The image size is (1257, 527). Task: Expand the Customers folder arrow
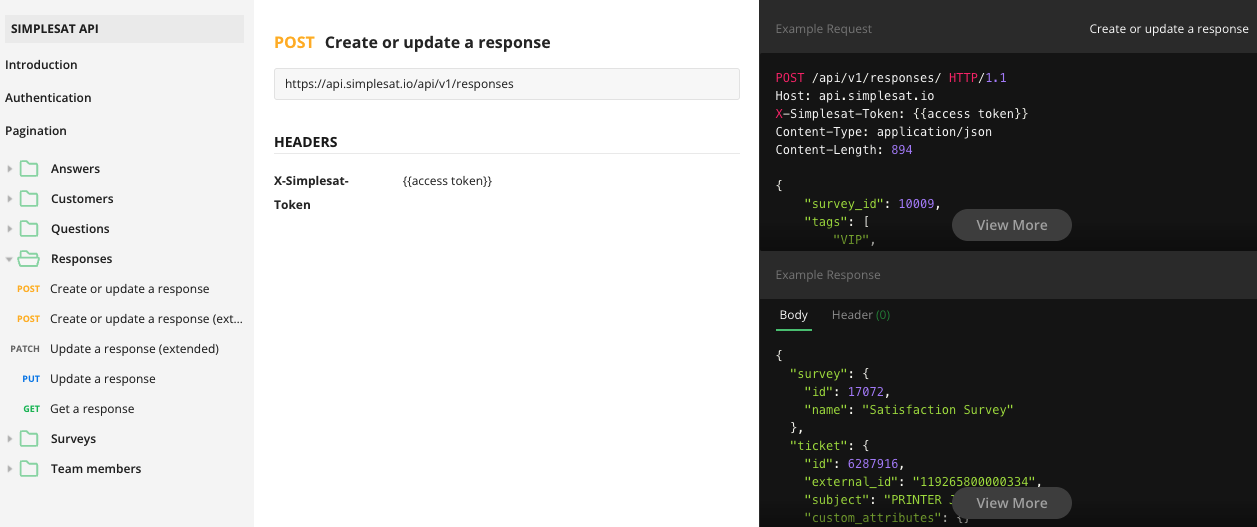click(x=10, y=199)
